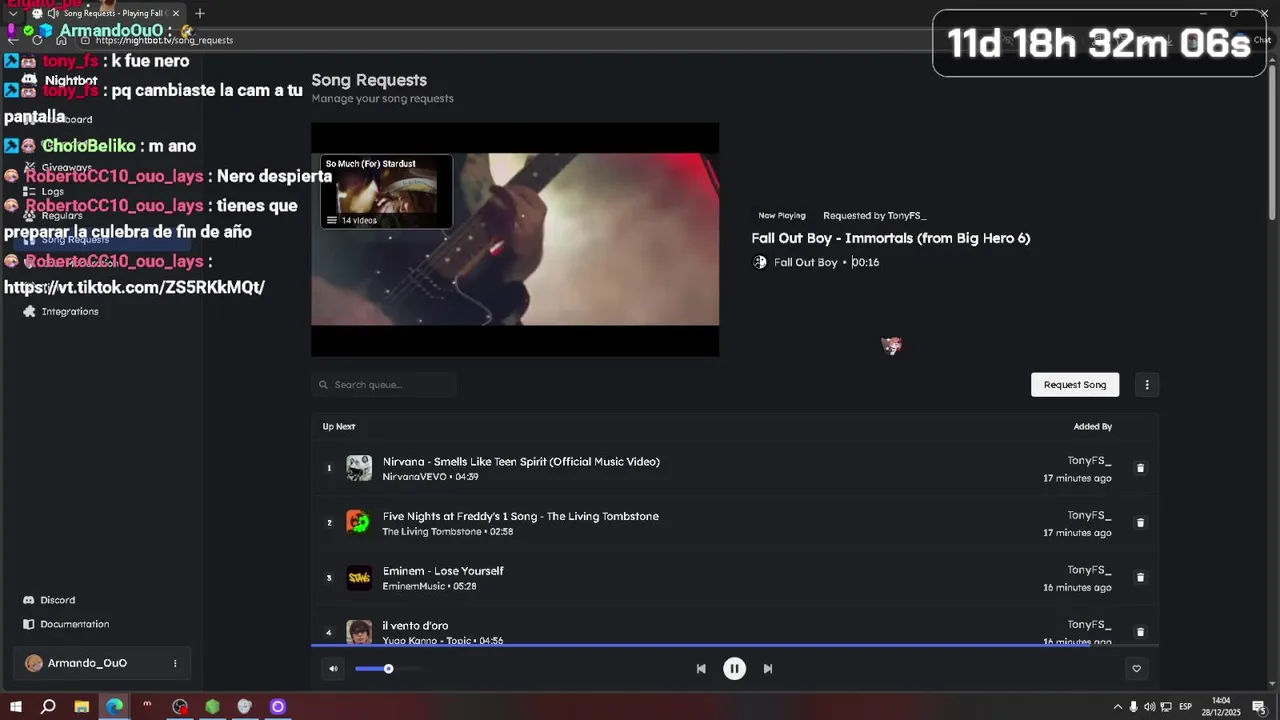Open Armando_OuO account options menu
1280x720 pixels.
(x=175, y=664)
